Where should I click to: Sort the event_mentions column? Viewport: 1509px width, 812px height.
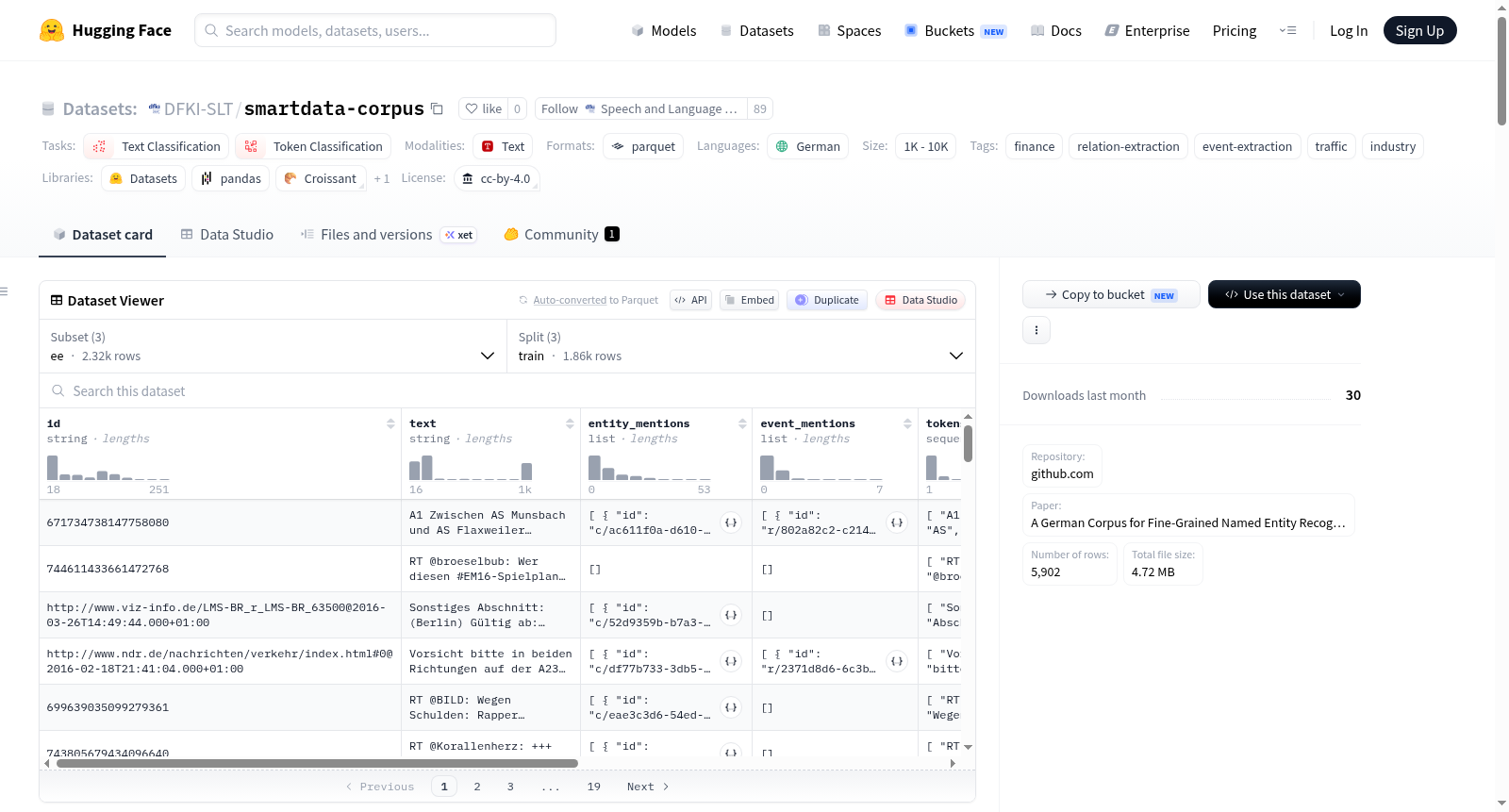[907, 423]
